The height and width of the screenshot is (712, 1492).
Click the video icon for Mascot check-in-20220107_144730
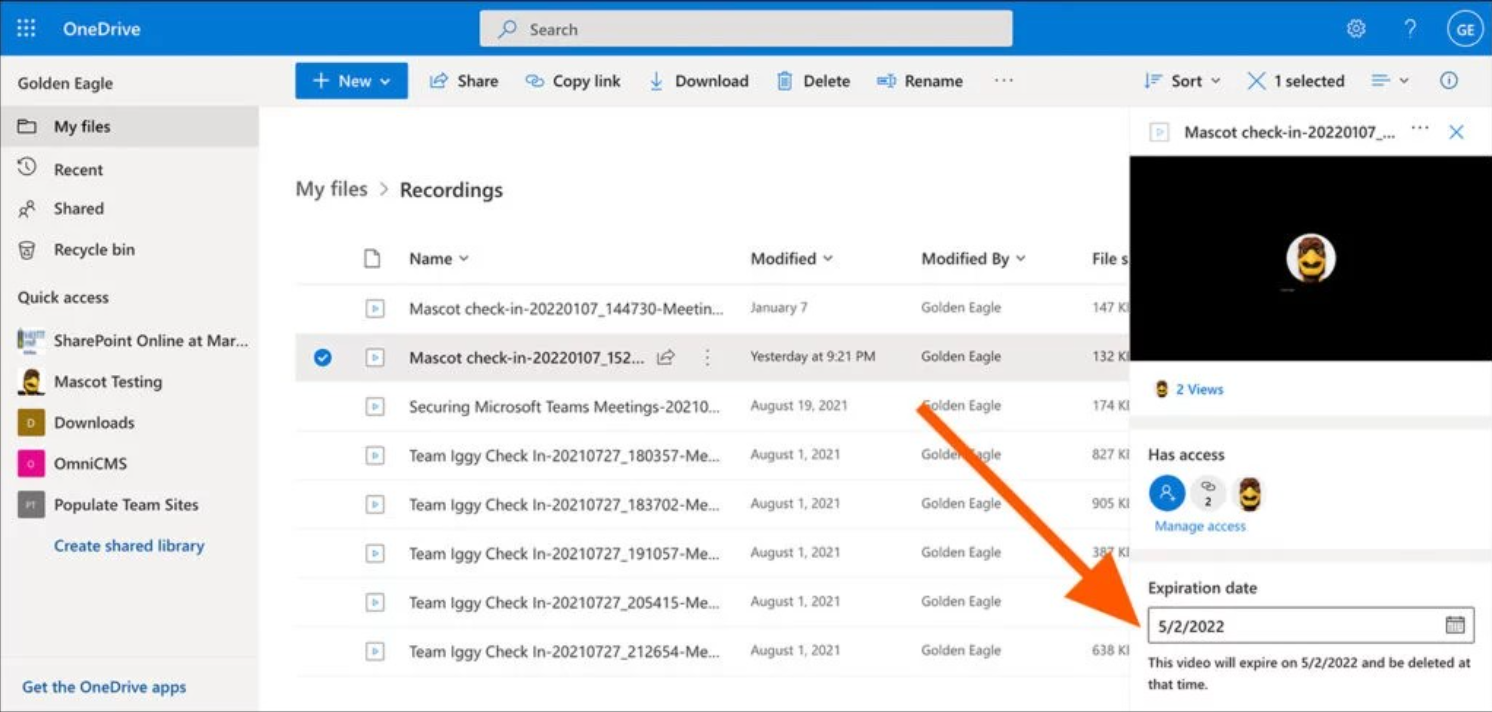[x=374, y=309]
